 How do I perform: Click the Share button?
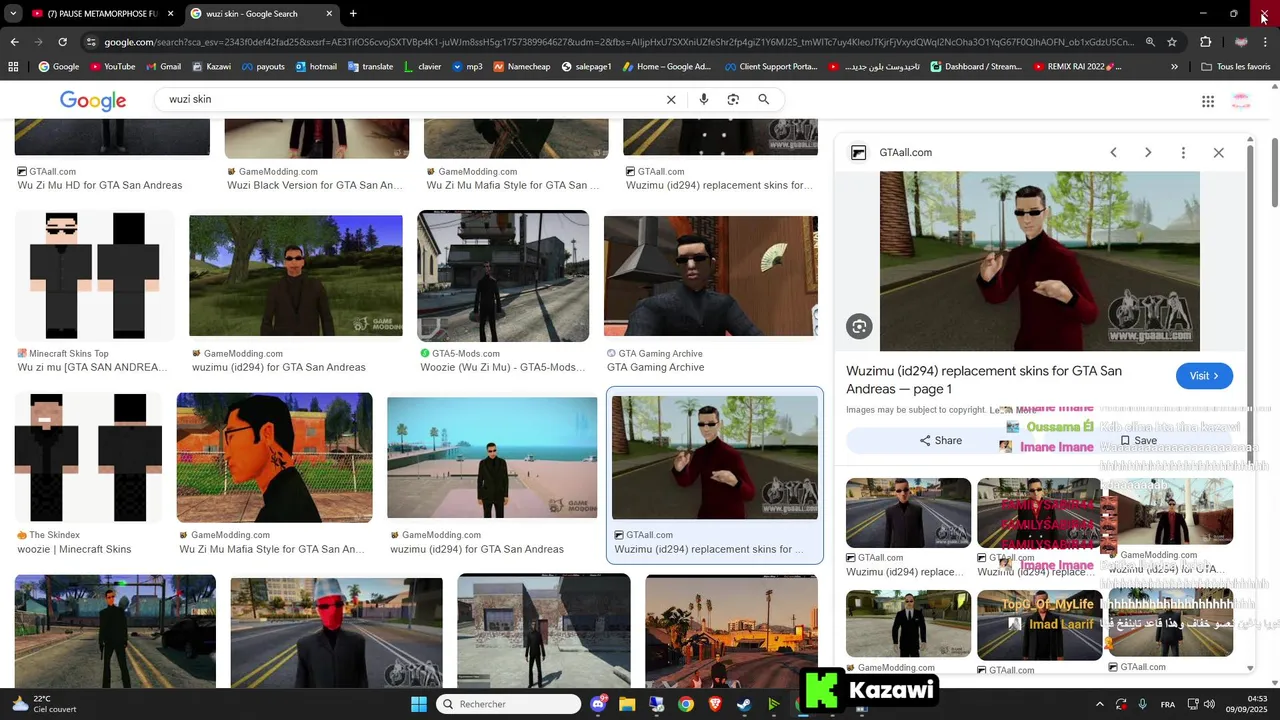(940, 440)
